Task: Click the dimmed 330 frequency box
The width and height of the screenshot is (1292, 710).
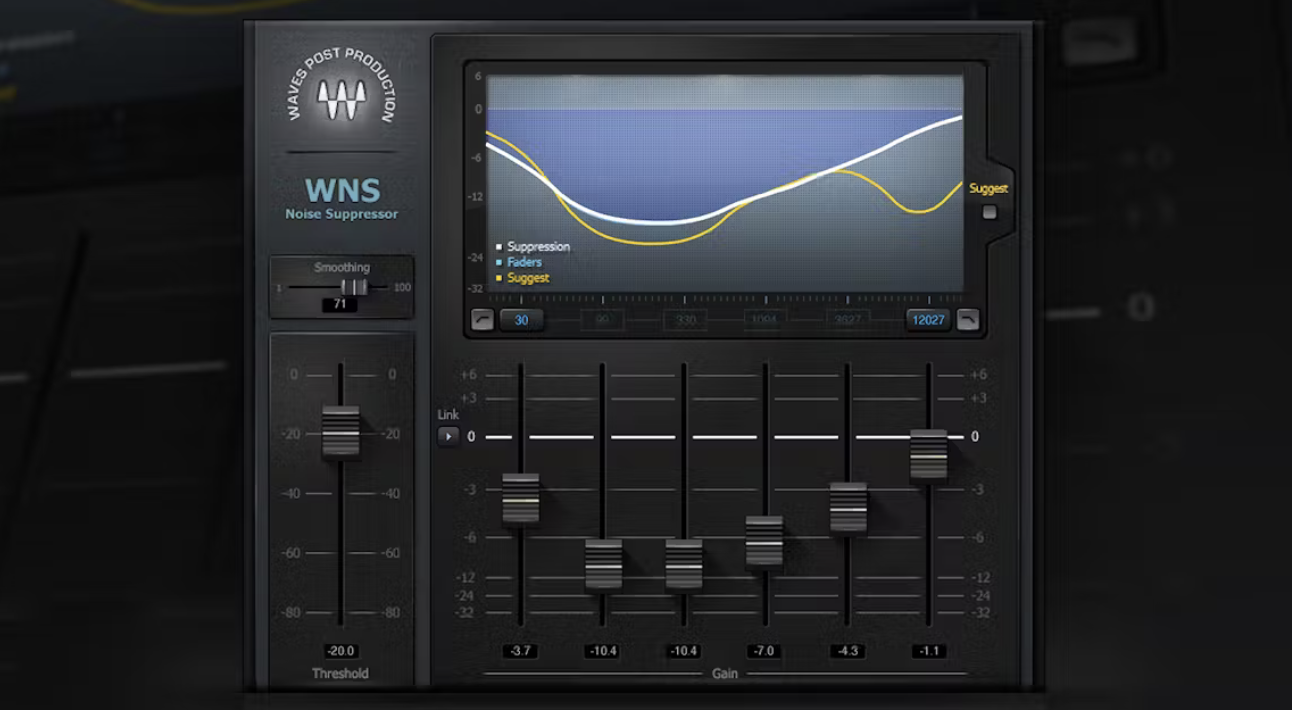Action: pos(685,320)
